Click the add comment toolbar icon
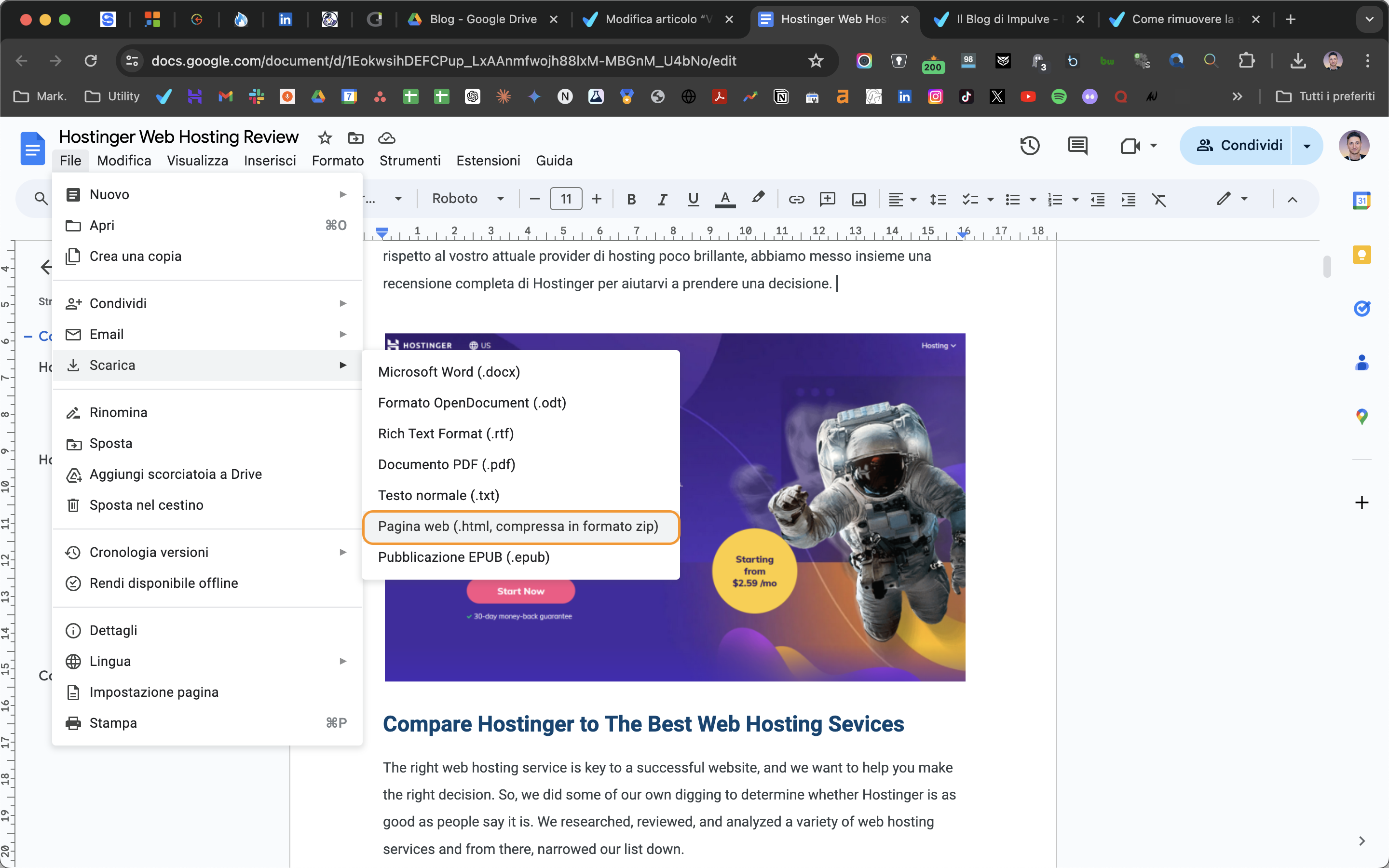Image resolution: width=1389 pixels, height=868 pixels. pyautogui.click(x=827, y=199)
